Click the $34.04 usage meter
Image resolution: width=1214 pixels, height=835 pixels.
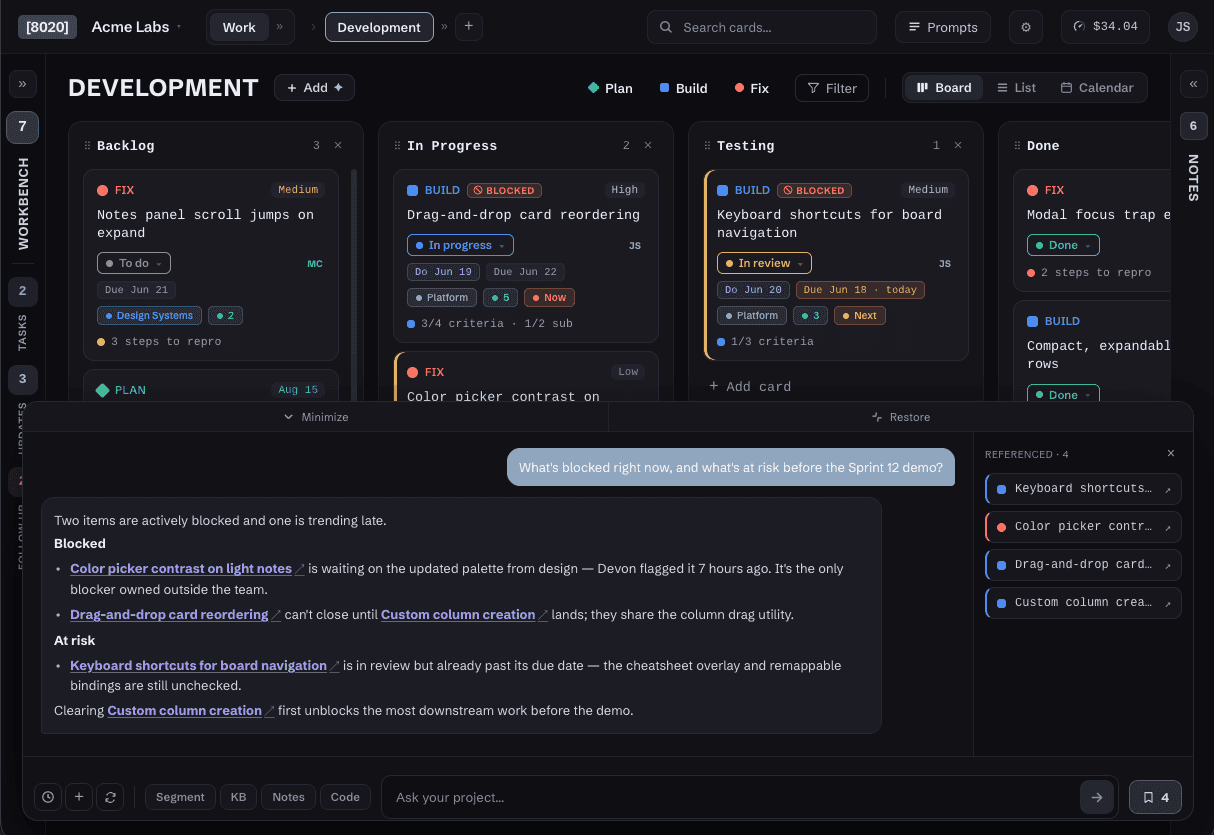[1105, 27]
